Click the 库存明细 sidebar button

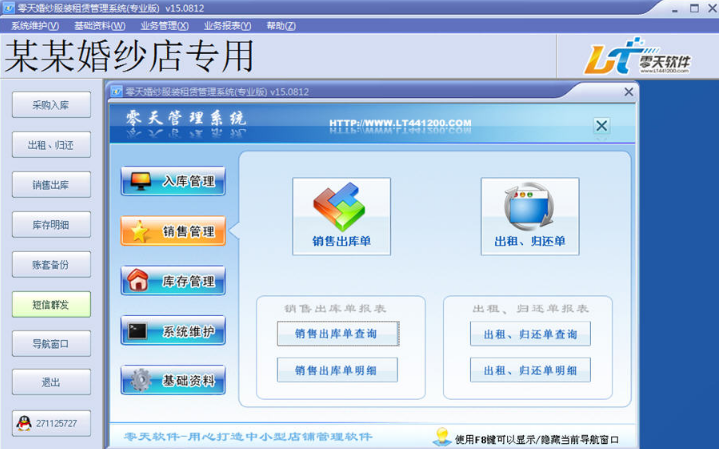pyautogui.click(x=51, y=224)
